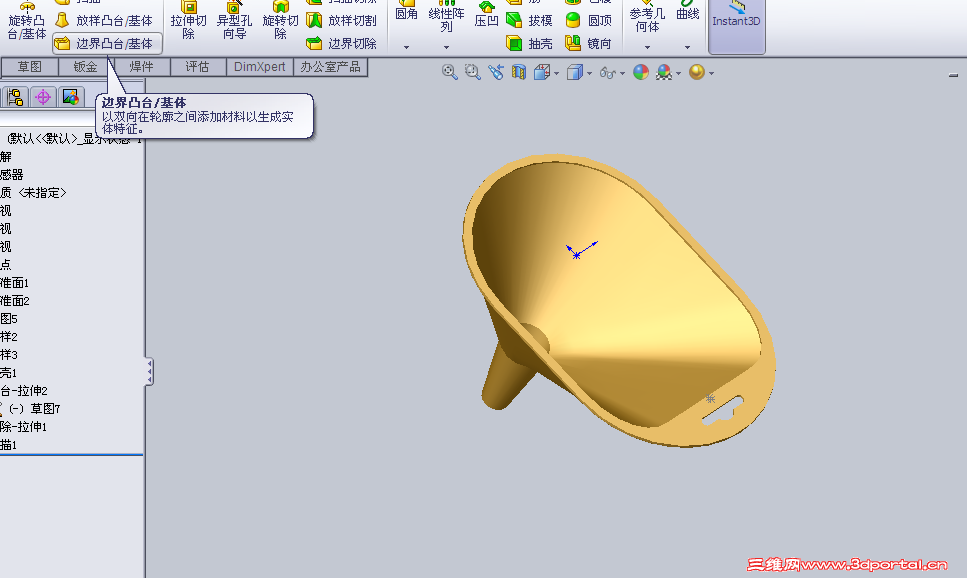This screenshot has width=967, height=578.
Task: Click the Previous View icon
Action: point(496,72)
